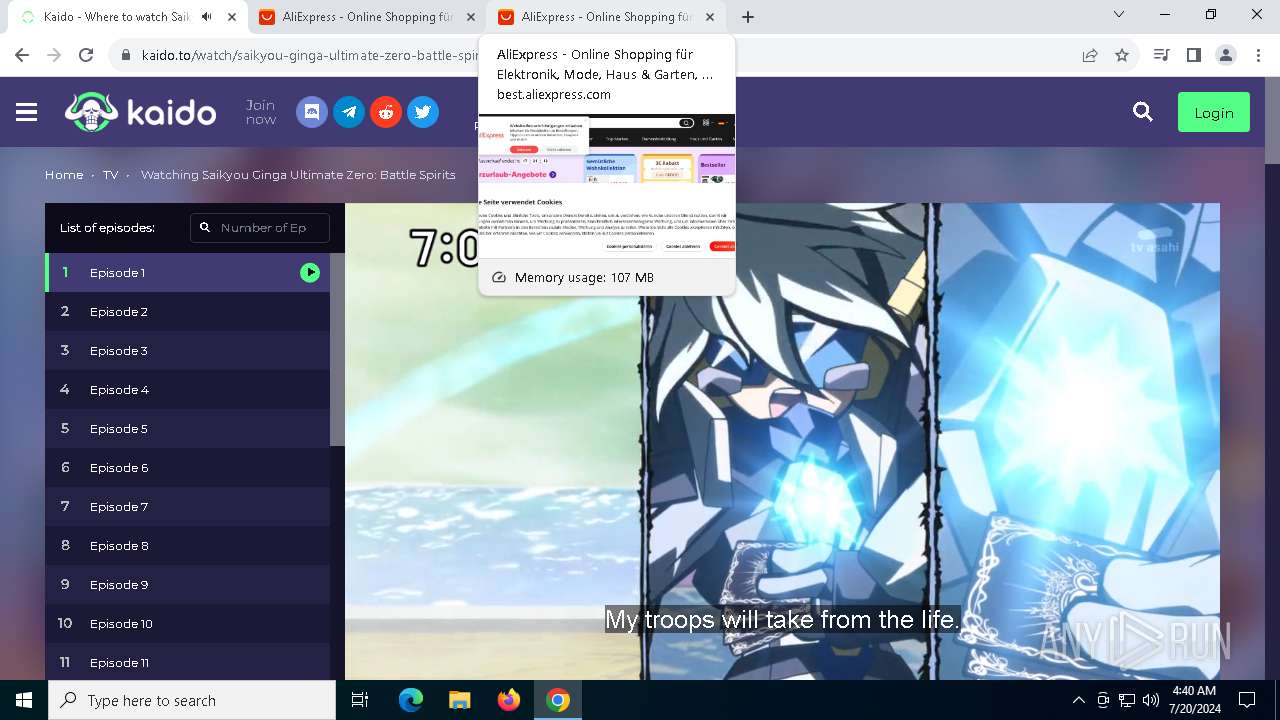Image resolution: width=1280 pixels, height=720 pixels.
Task: Reload the current page
Action: (x=86, y=55)
